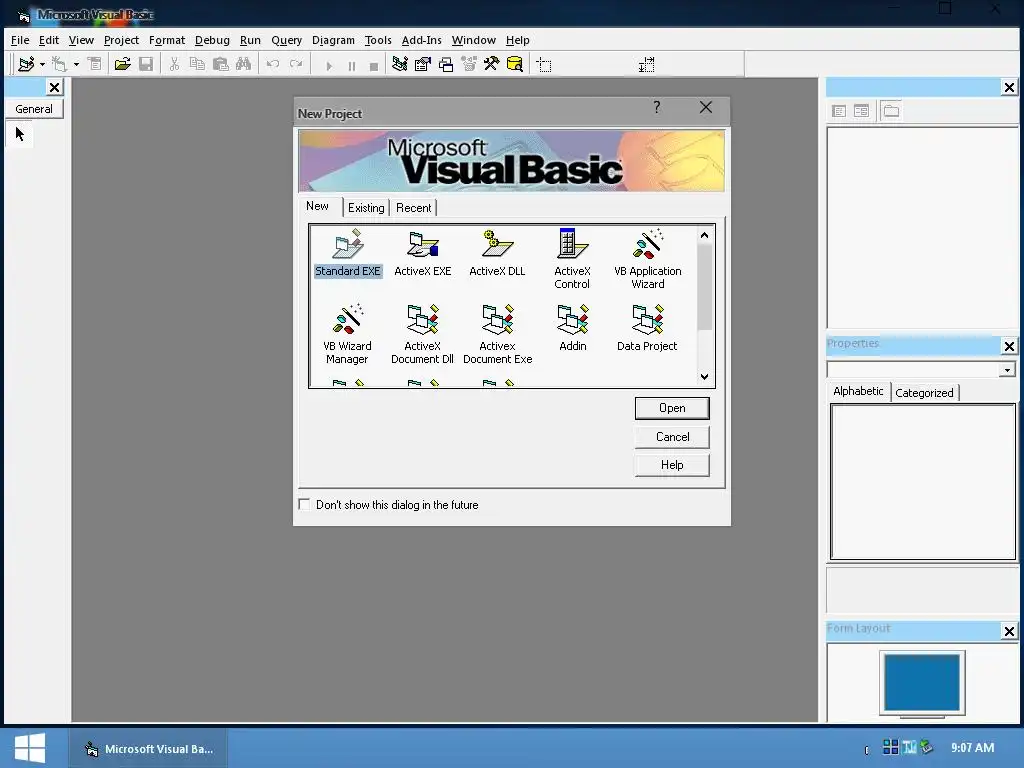Click the Cancel button

672,437
